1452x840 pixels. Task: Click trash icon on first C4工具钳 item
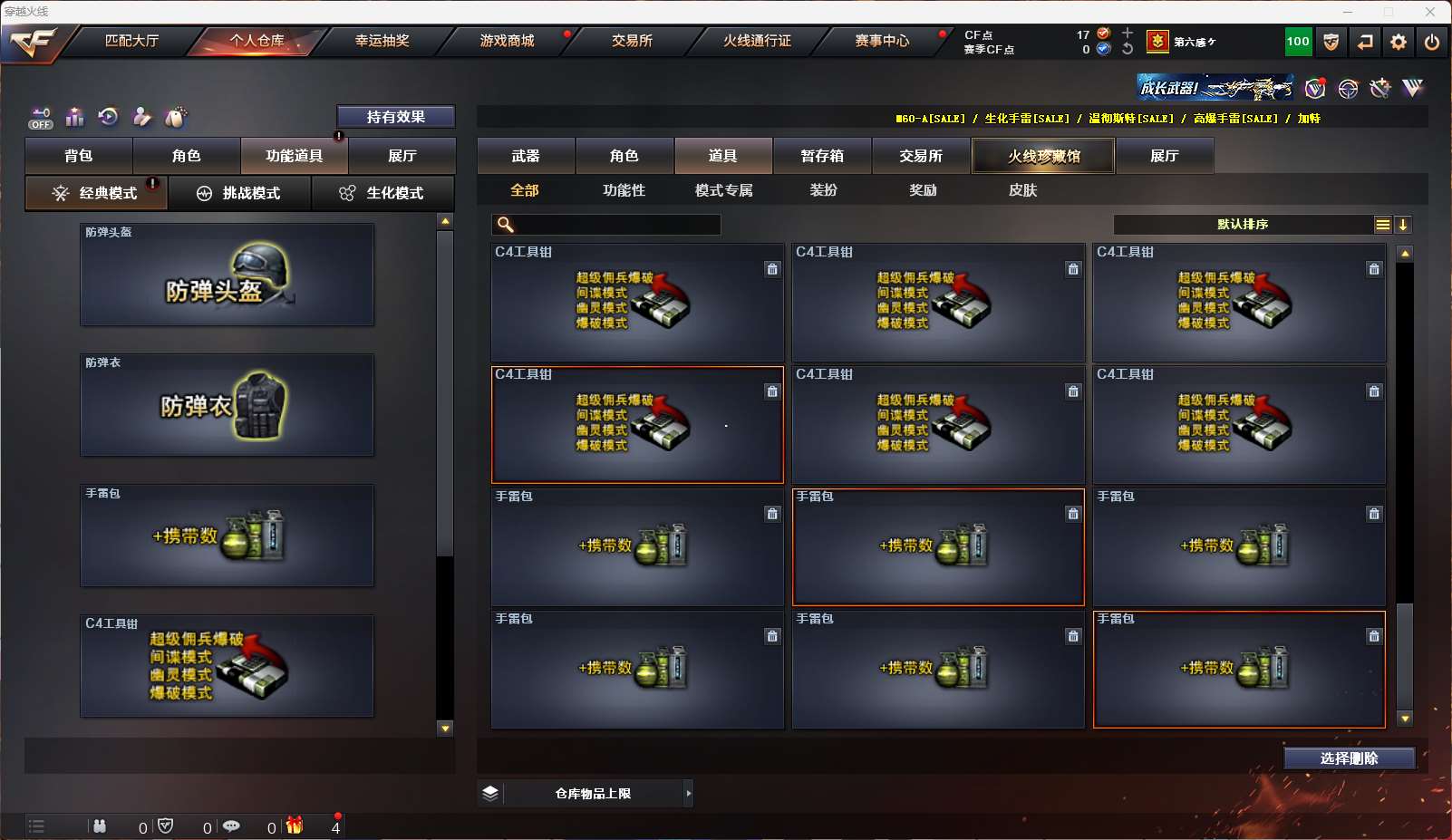pyautogui.click(x=772, y=269)
